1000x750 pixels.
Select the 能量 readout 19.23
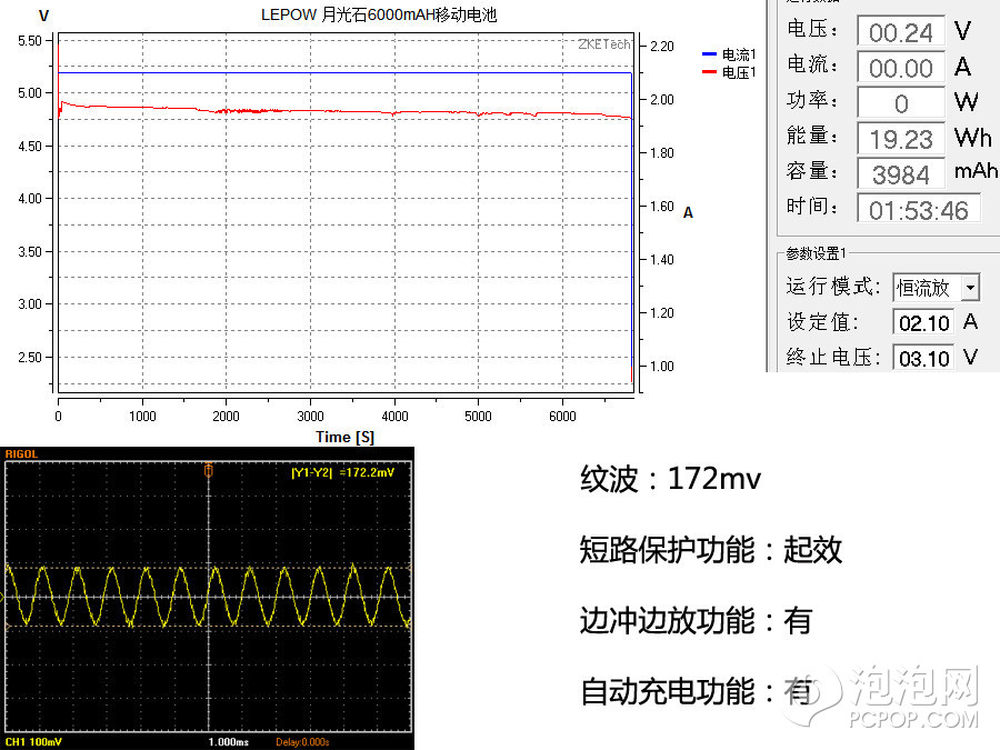tap(901, 139)
